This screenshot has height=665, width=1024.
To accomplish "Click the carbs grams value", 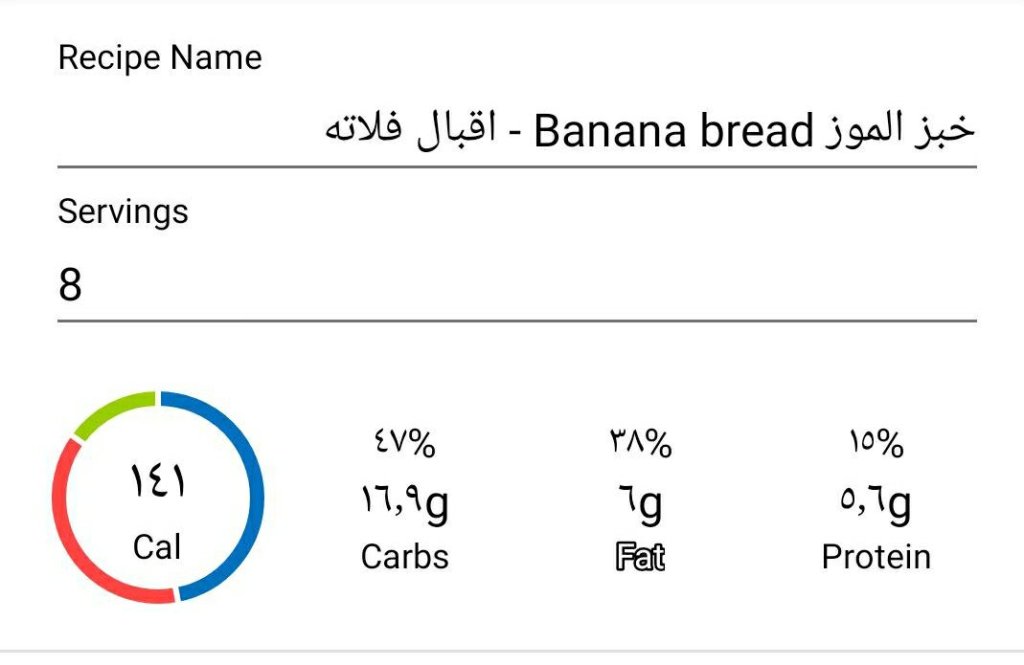I will [405, 505].
